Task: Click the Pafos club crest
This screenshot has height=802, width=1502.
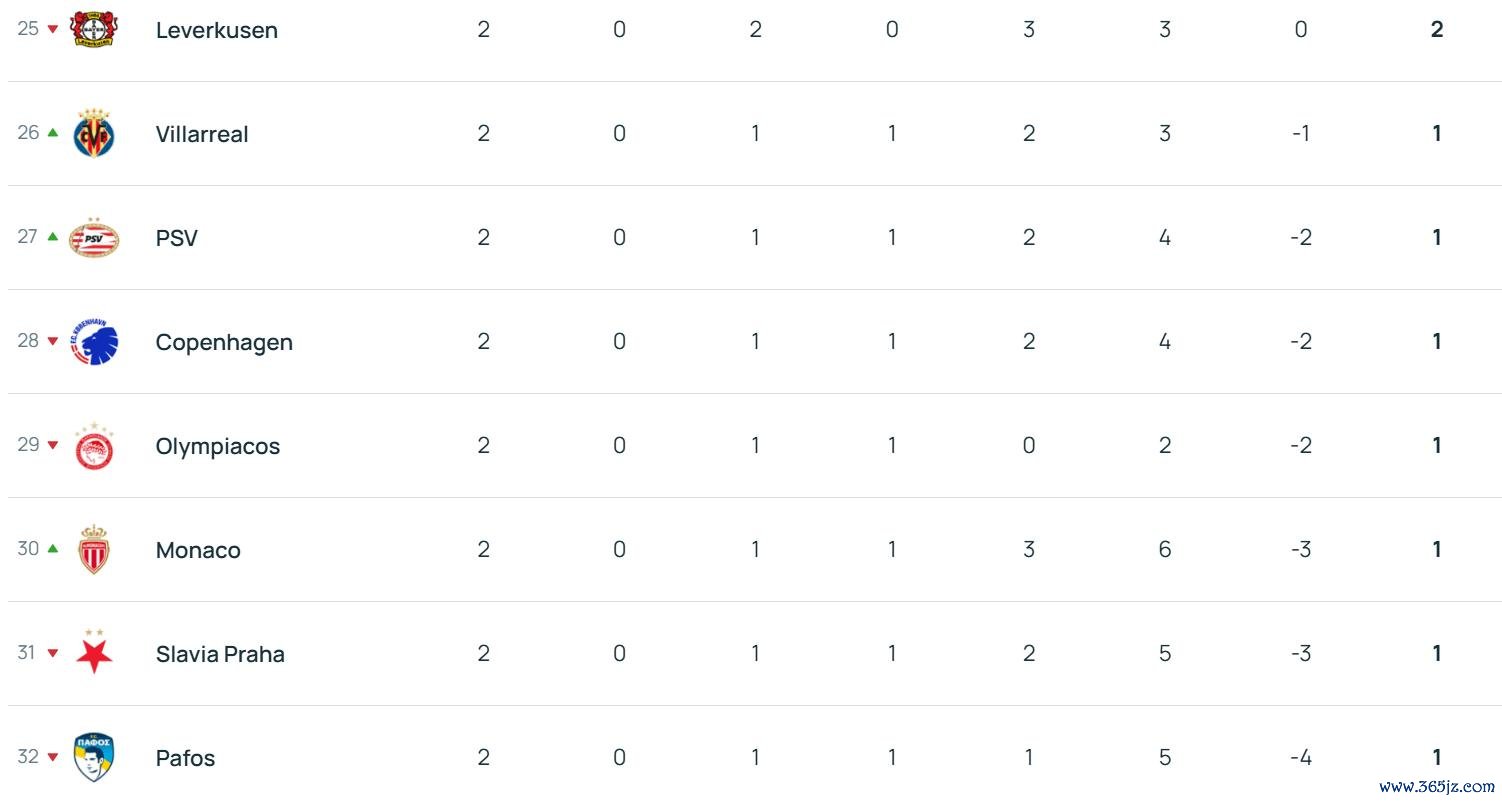Action: pyautogui.click(x=95, y=758)
